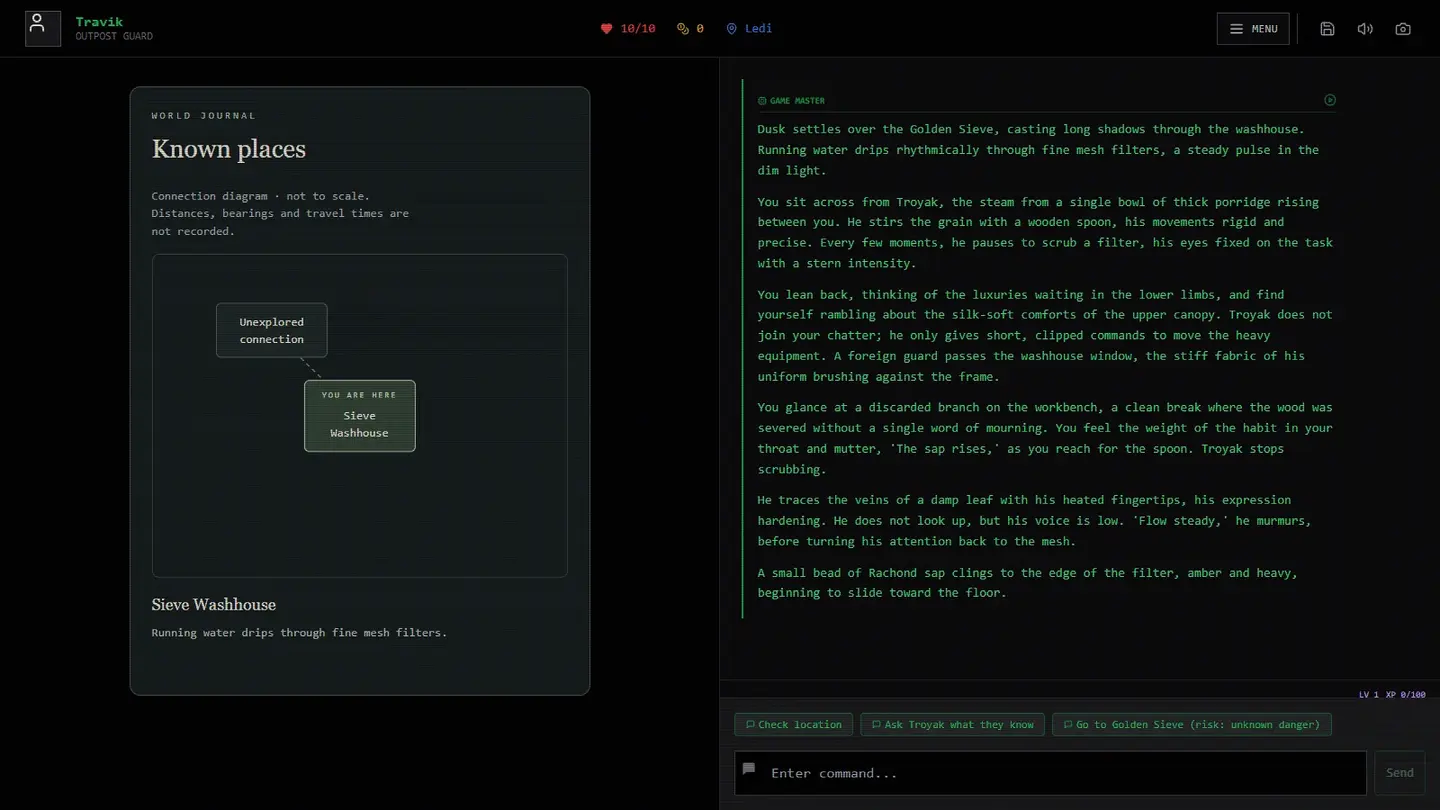Viewport: 1440px width, 810px height.
Task: Click the Known places heading
Action: (229, 149)
